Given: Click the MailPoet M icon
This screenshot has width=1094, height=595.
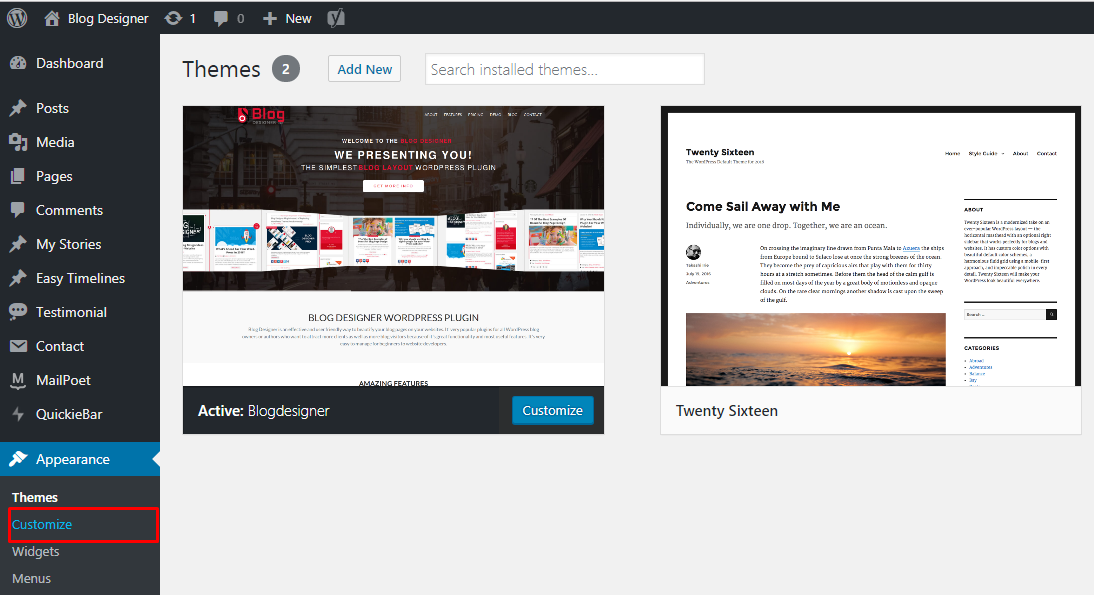Looking at the screenshot, I should (18, 380).
